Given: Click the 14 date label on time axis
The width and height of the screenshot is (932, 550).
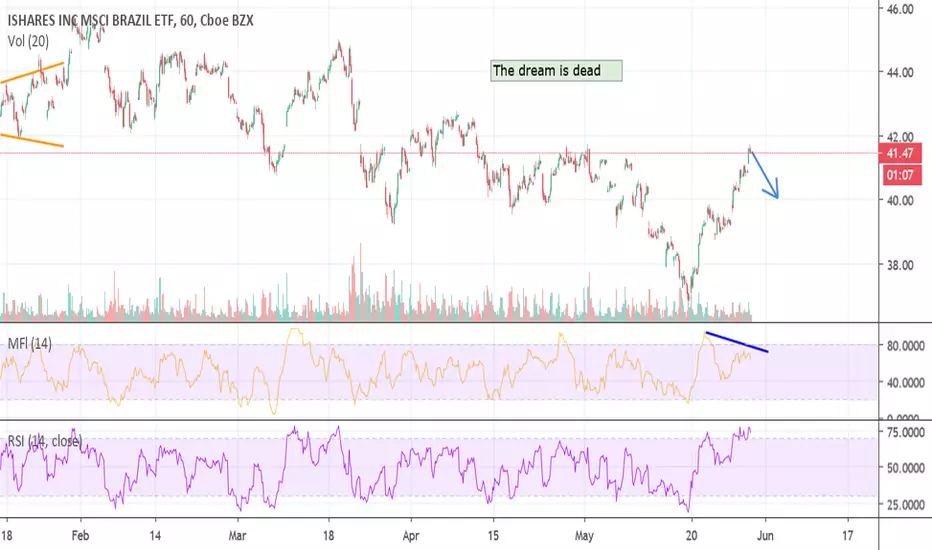Looking at the screenshot, I should [155, 536].
